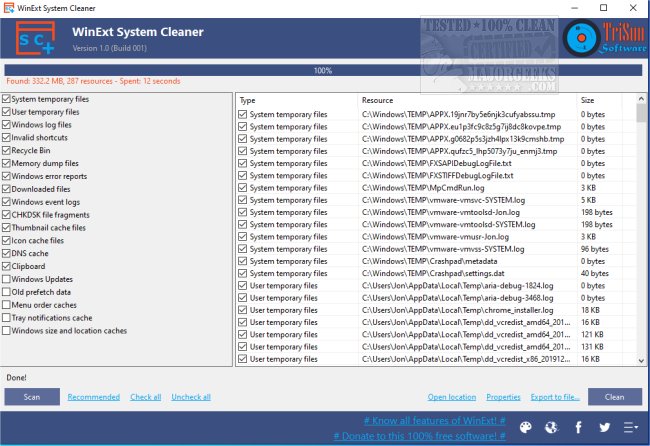Toggle Thumbnail cache files checkbox
The width and height of the screenshot is (650, 446).
coord(6,228)
